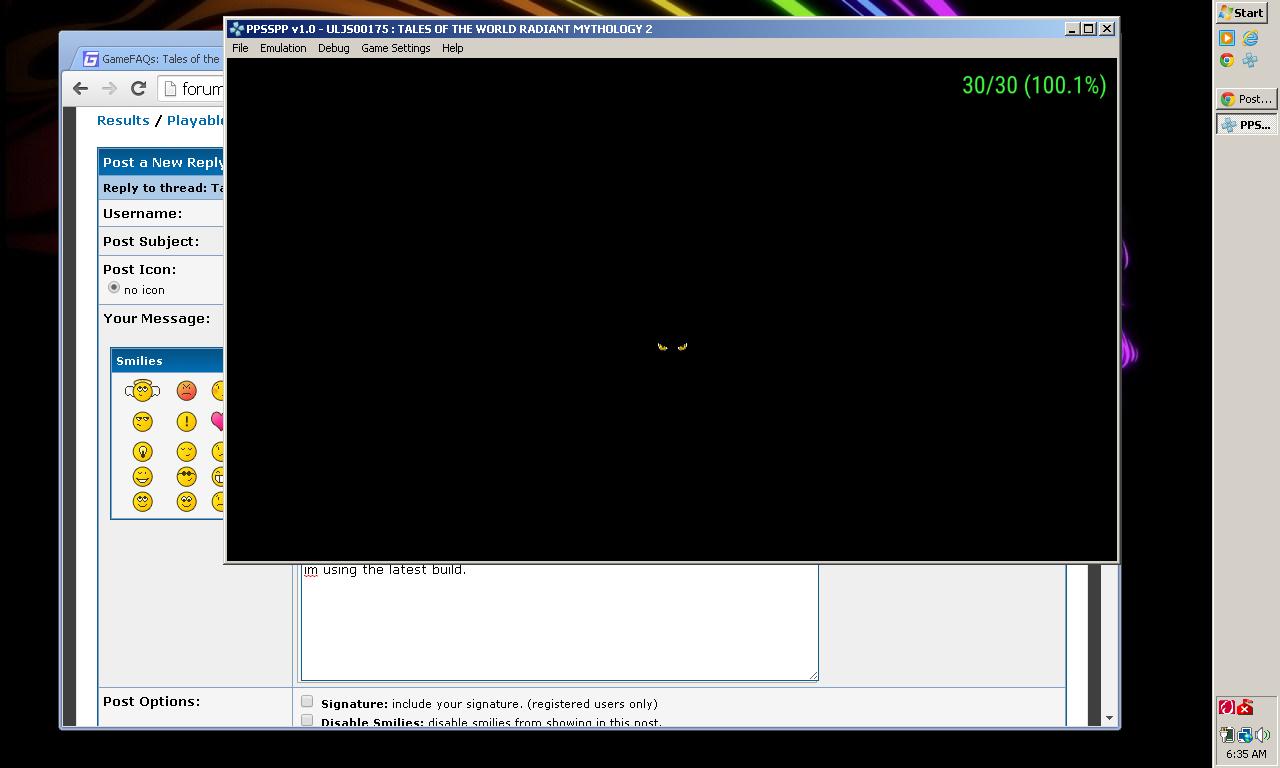Insert the angel smiley with halo
This screenshot has width=1280, height=768.
pos(142,391)
